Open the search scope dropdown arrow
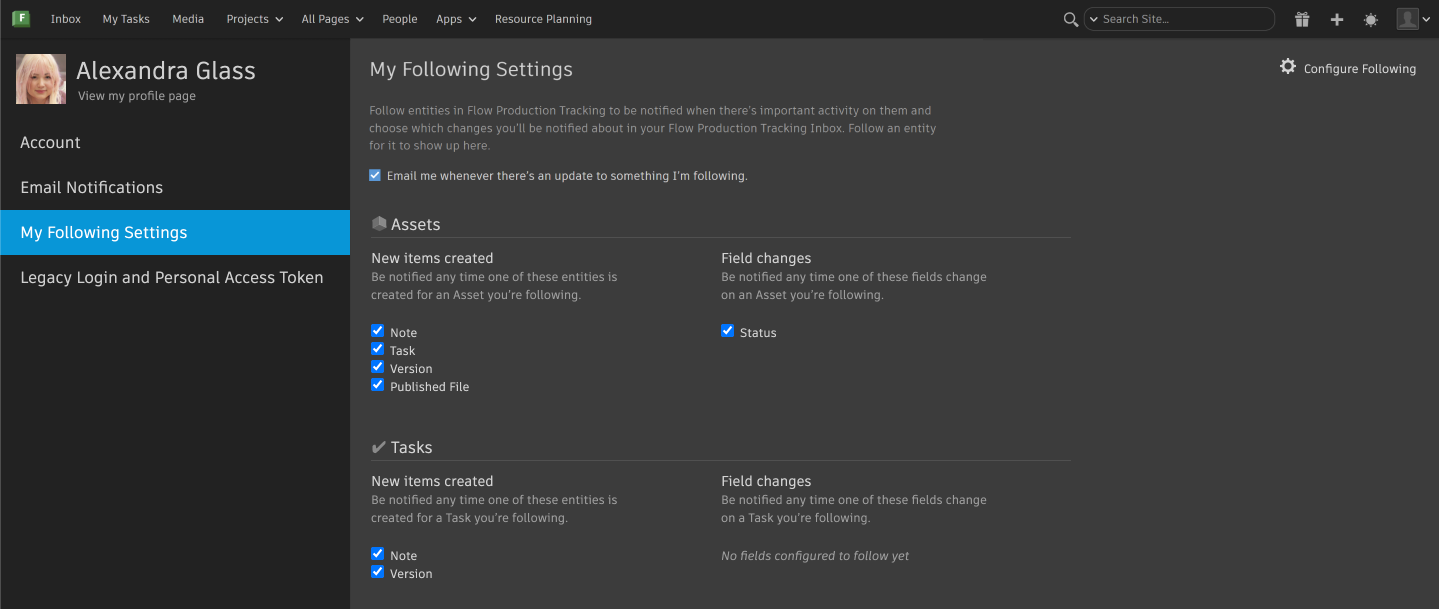The width and height of the screenshot is (1439, 609). (1093, 19)
